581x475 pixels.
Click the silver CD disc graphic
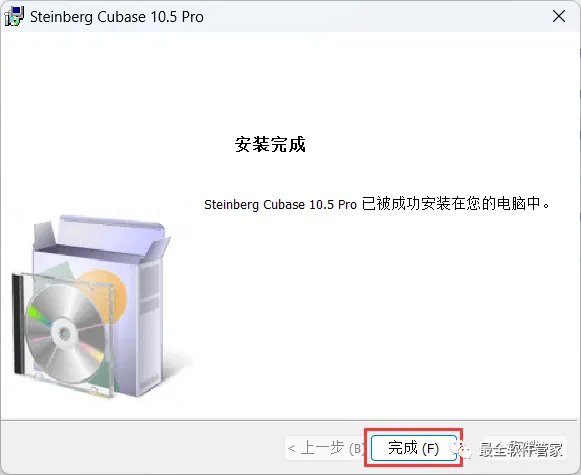click(66, 333)
